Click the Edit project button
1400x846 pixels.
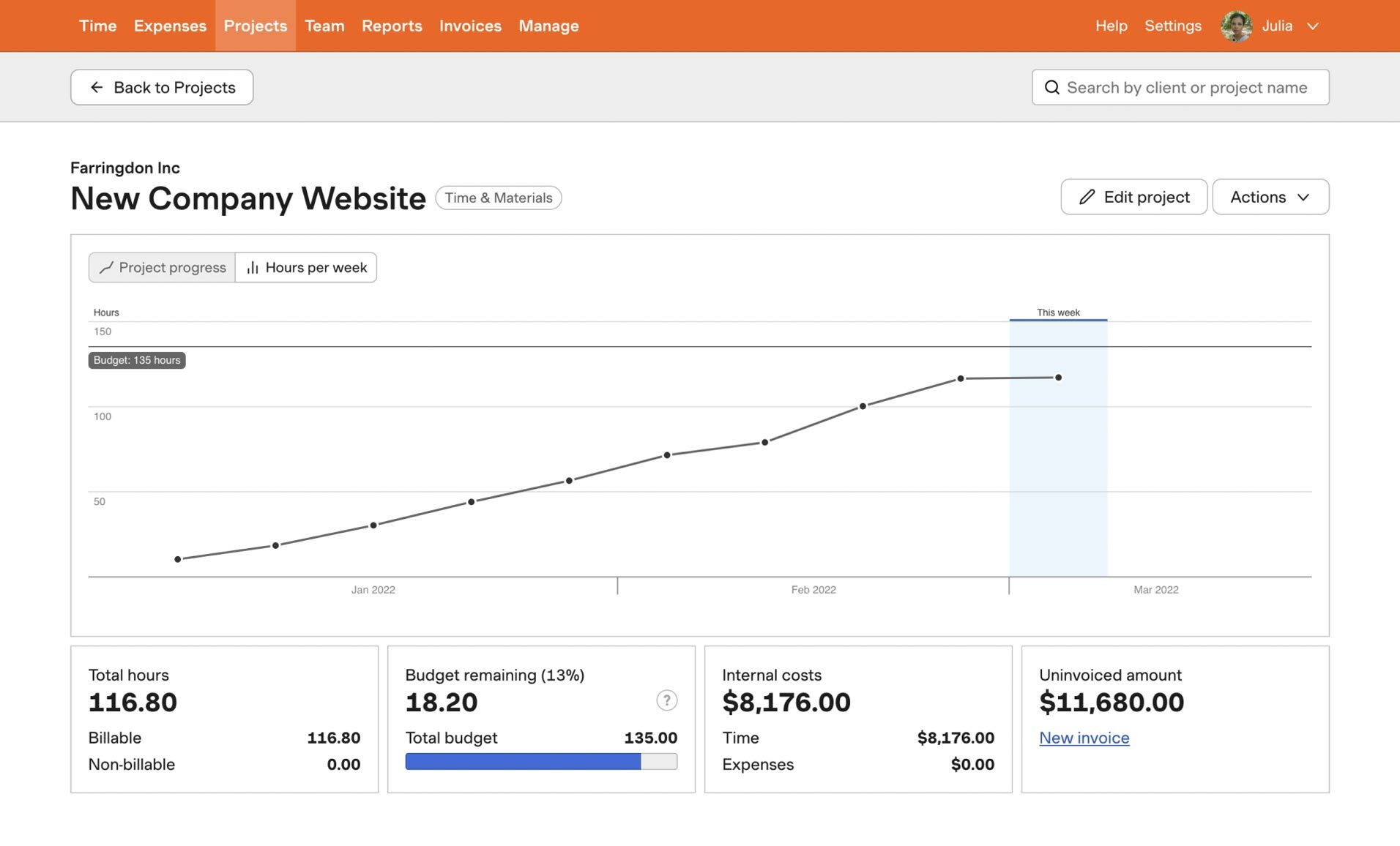pyautogui.click(x=1133, y=197)
